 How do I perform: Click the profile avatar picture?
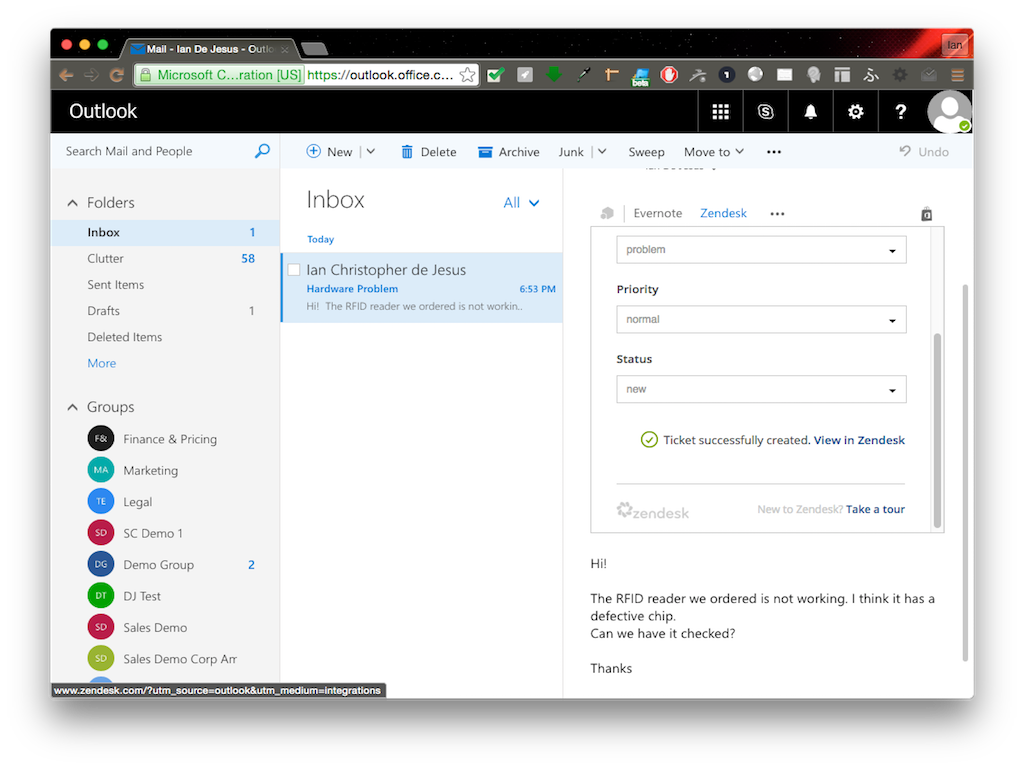point(948,111)
